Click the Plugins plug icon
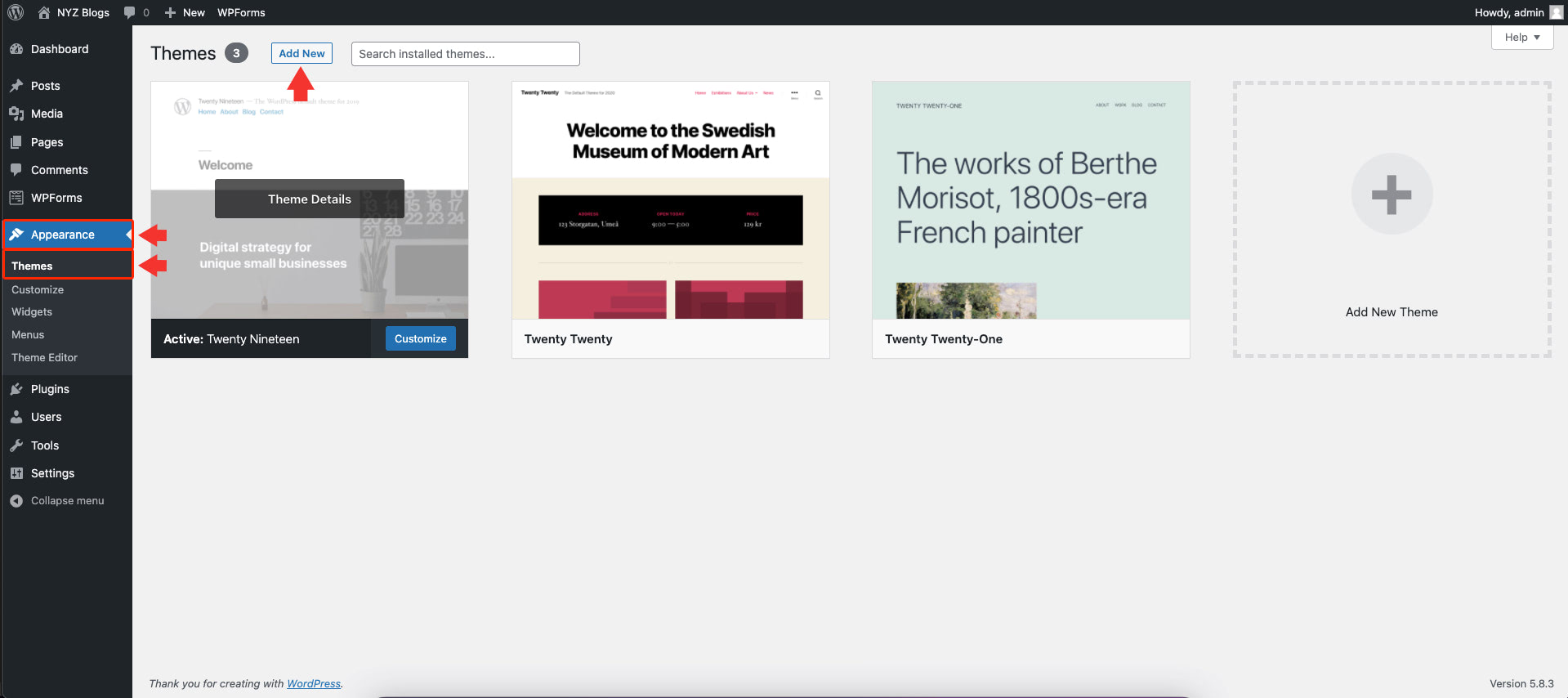 pyautogui.click(x=16, y=389)
